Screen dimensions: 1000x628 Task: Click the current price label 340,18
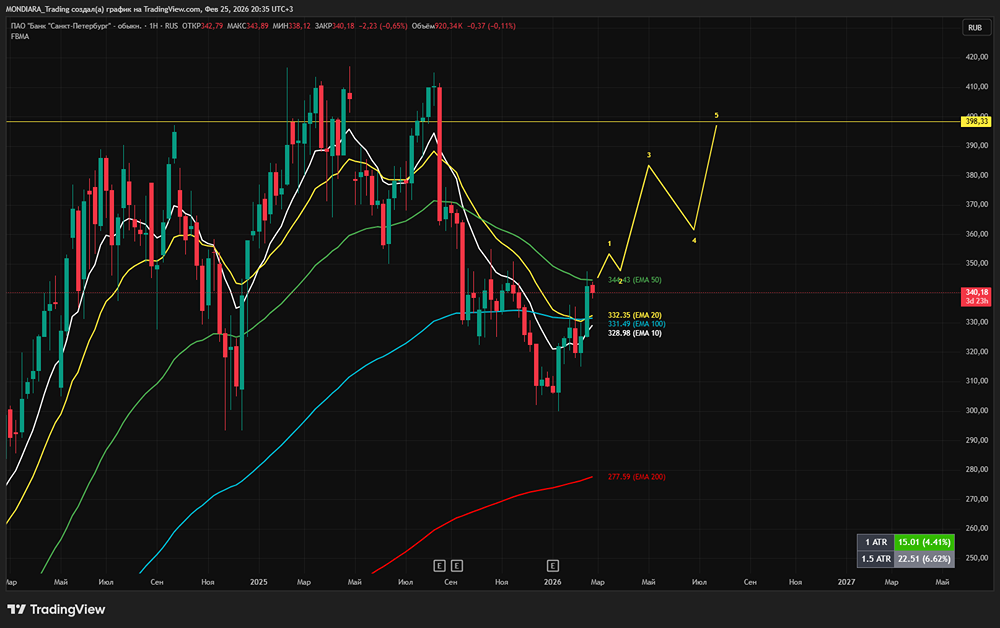[x=976, y=292]
